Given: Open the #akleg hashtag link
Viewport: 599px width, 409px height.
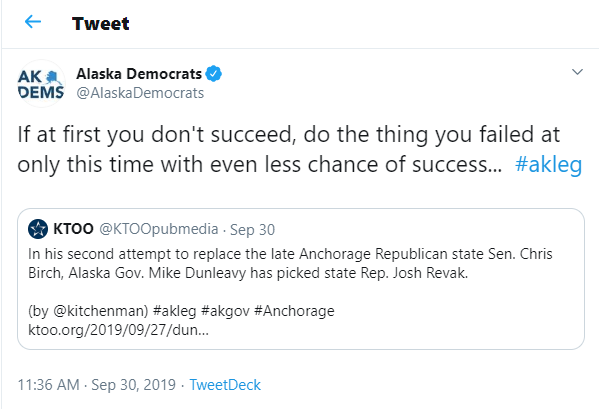Looking at the screenshot, I should tap(548, 165).
